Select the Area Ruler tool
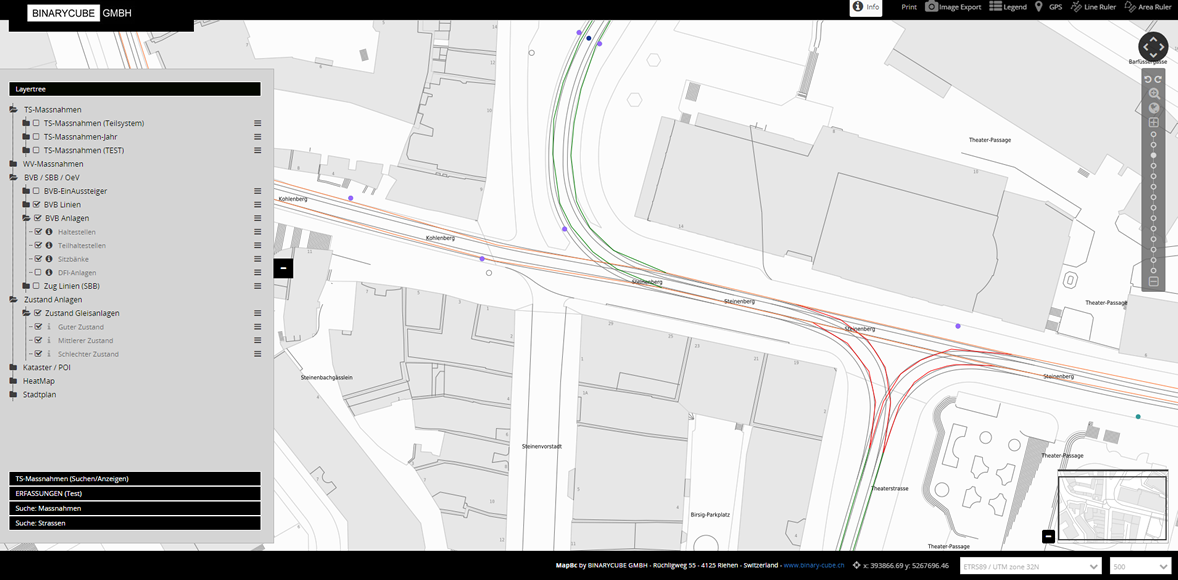The height and width of the screenshot is (580, 1178). 1147,7
